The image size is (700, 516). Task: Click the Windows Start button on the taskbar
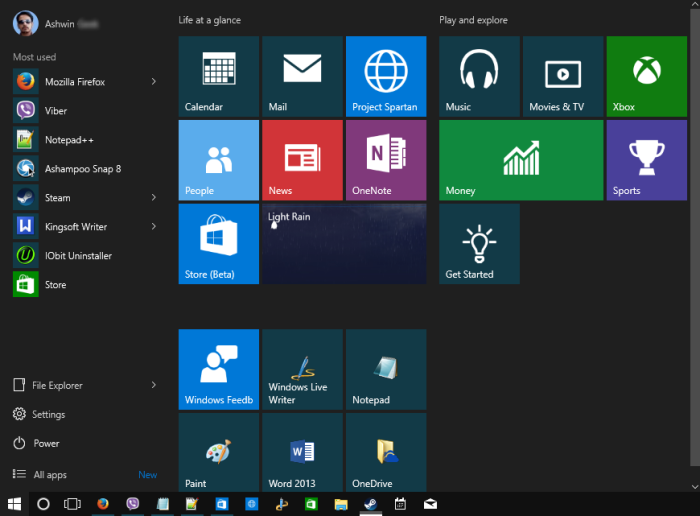(14, 504)
